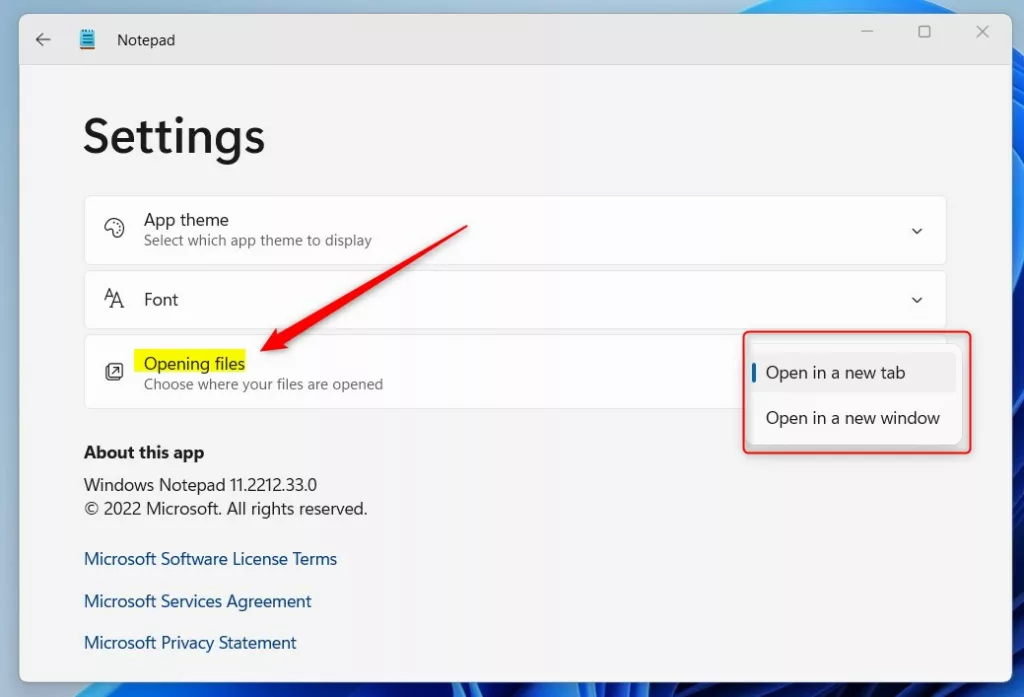Click the Opening files label

(x=194, y=363)
